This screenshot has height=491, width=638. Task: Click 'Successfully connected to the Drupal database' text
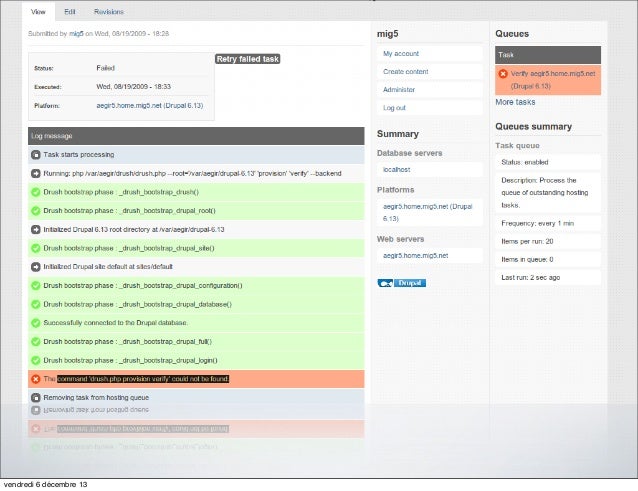pos(116,323)
